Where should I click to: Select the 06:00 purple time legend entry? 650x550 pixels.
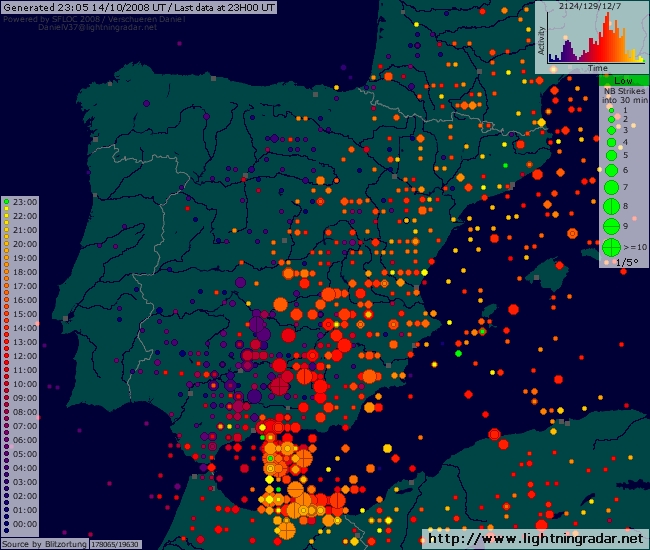point(22,440)
